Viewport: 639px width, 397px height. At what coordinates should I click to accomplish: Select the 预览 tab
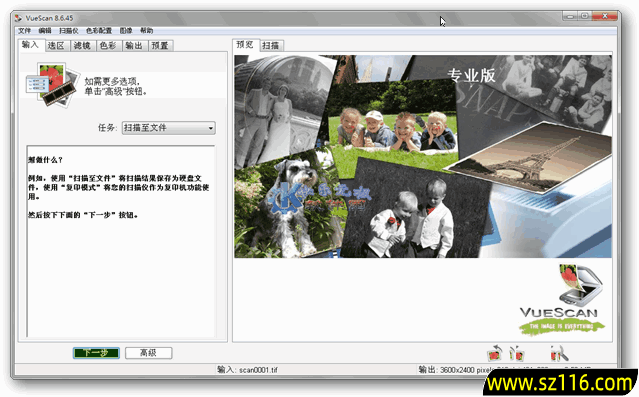pyautogui.click(x=245, y=45)
